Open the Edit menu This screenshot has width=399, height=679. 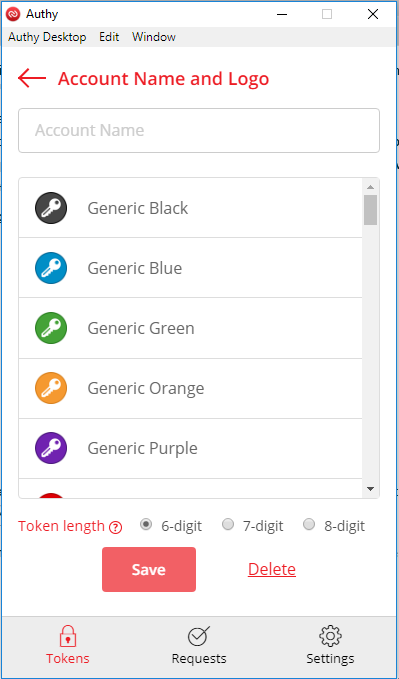coord(109,37)
